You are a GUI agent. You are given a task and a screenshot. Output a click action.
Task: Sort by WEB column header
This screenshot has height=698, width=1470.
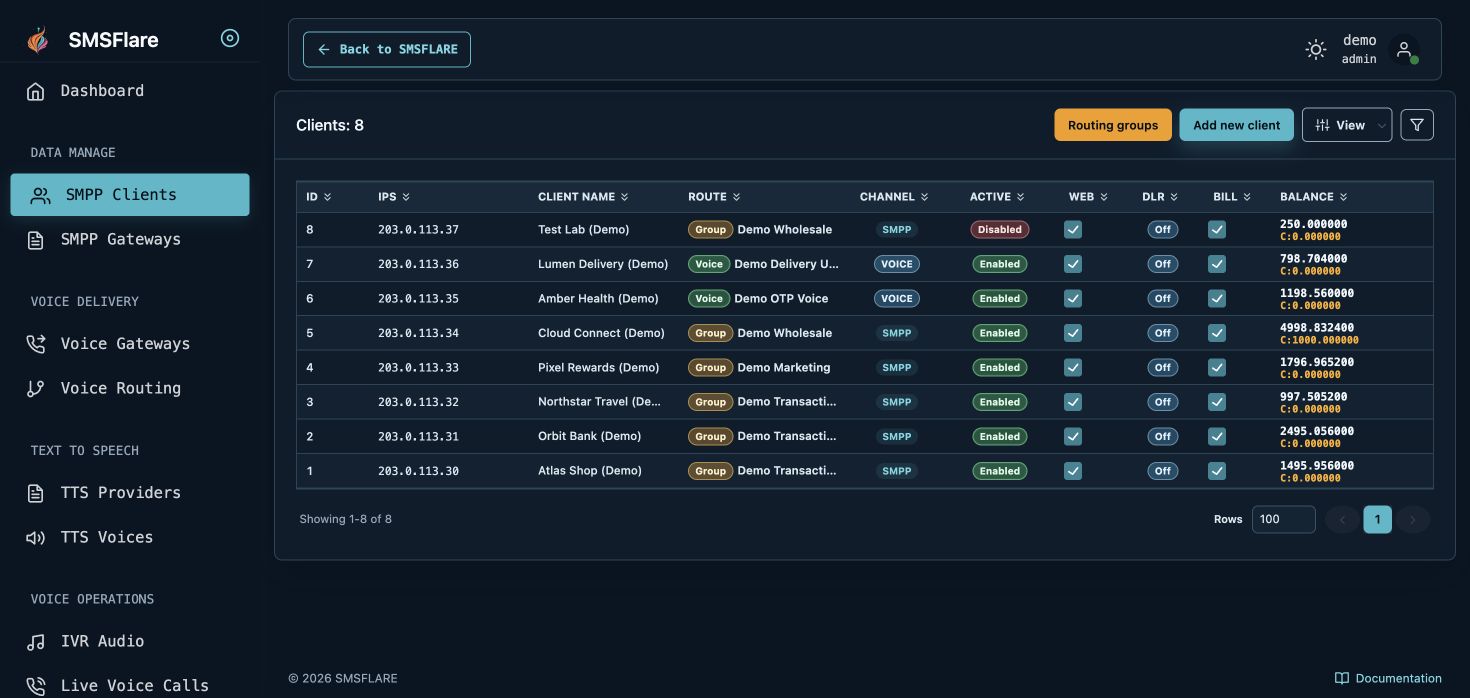pos(1088,197)
